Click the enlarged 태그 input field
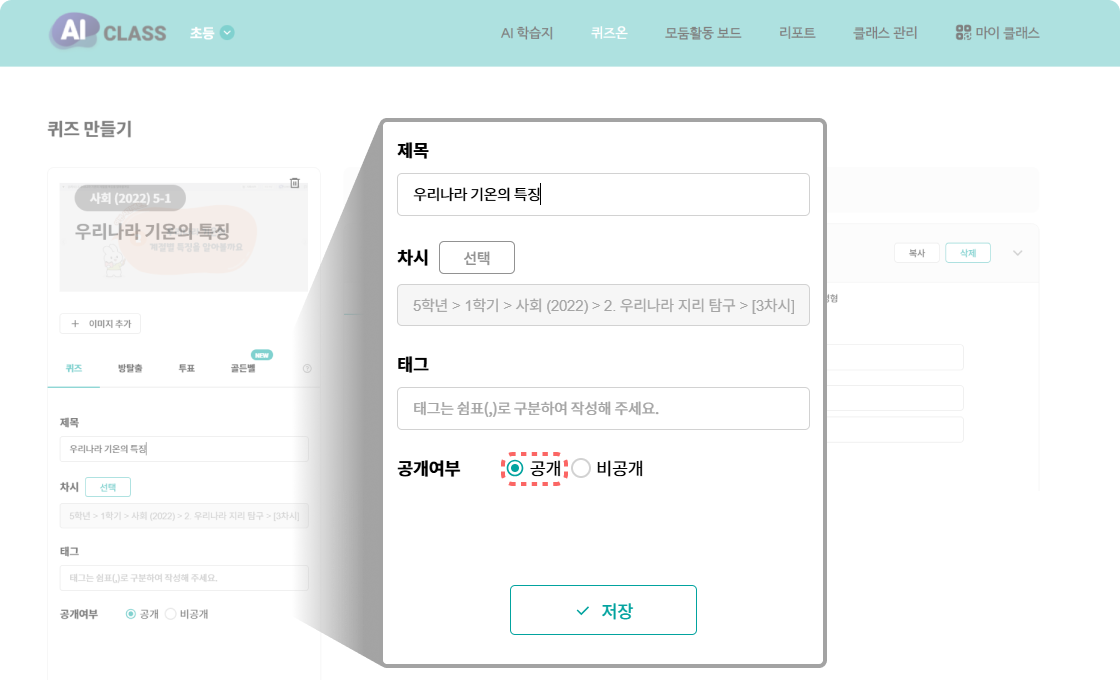Screen dimensions: 1120x680 pyautogui.click(x=603, y=408)
